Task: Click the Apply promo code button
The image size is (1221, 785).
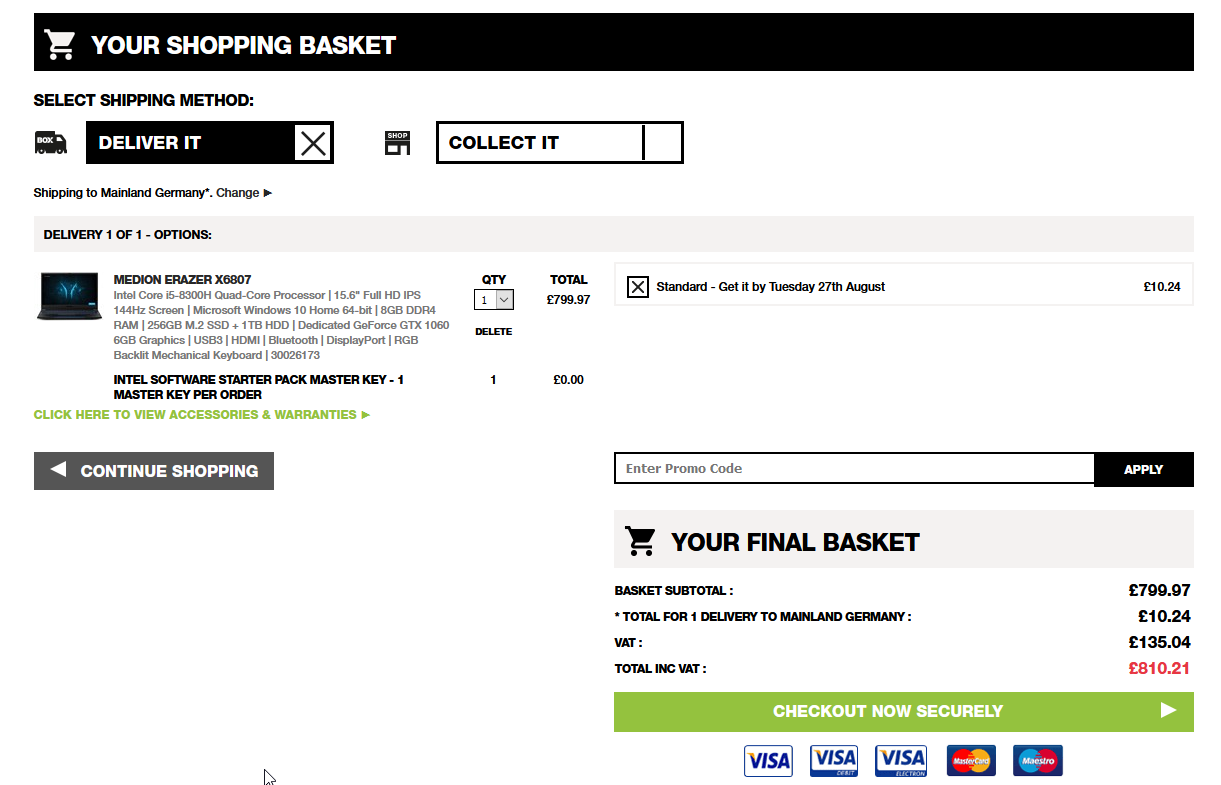Action: pos(1144,469)
